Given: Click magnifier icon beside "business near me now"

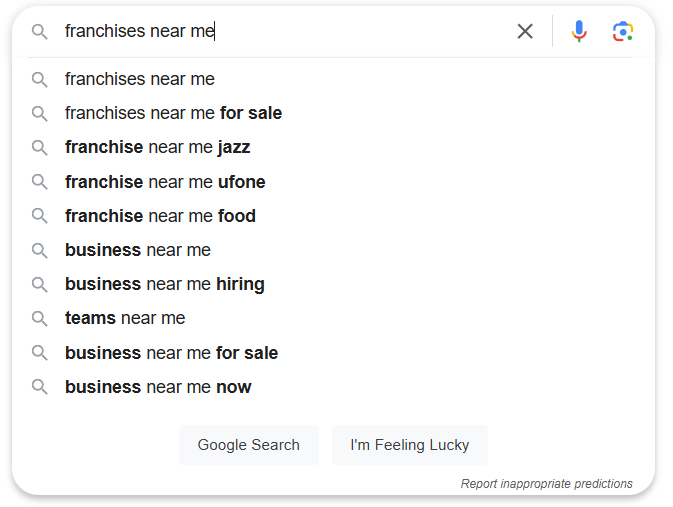Looking at the screenshot, I should (40, 387).
